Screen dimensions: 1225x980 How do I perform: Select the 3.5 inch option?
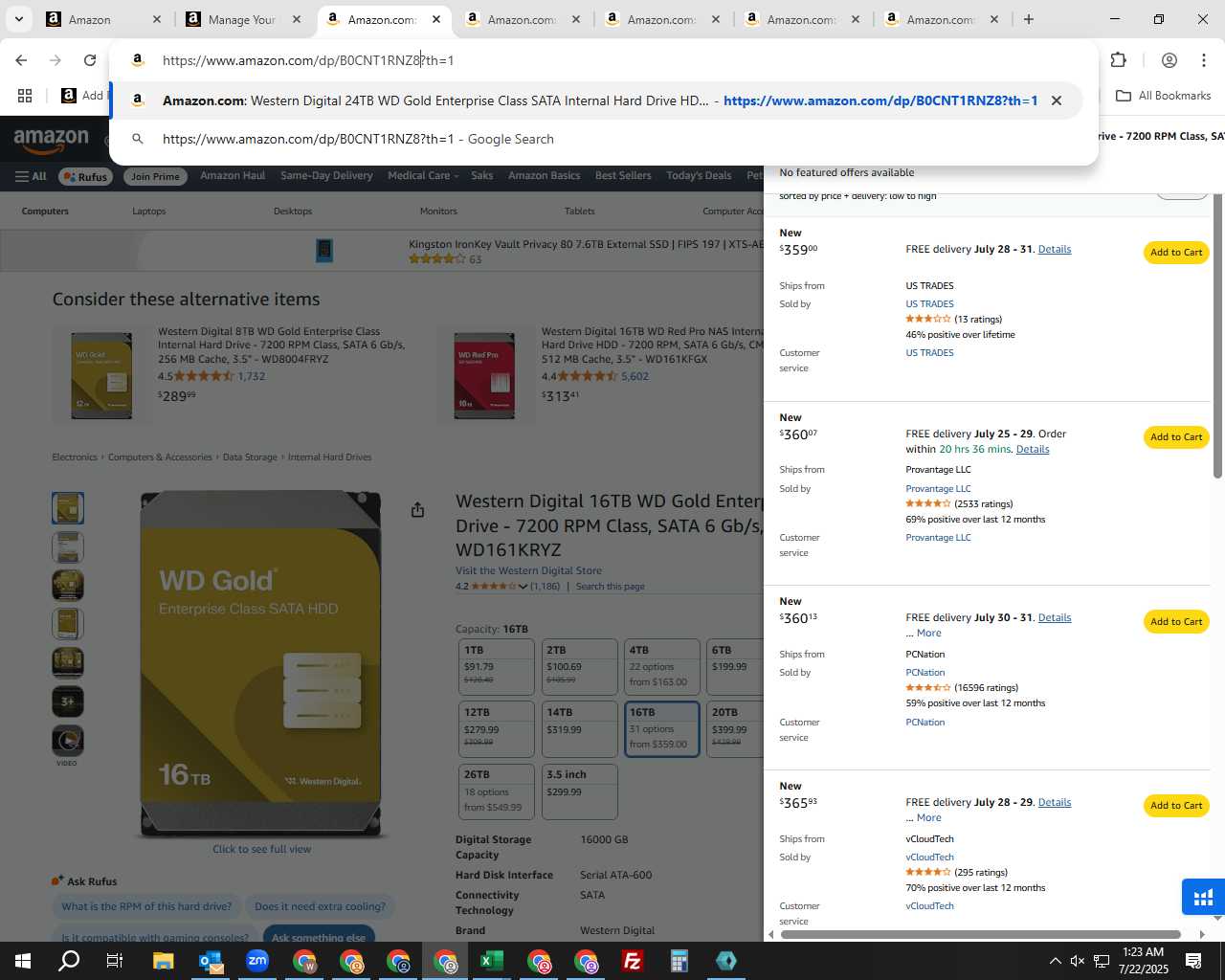tap(579, 791)
